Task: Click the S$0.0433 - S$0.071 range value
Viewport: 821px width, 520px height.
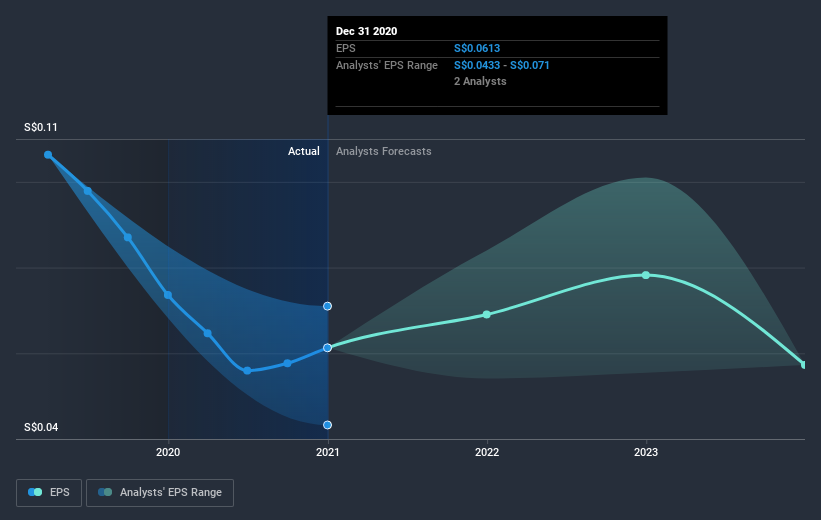Action: pyautogui.click(x=502, y=65)
